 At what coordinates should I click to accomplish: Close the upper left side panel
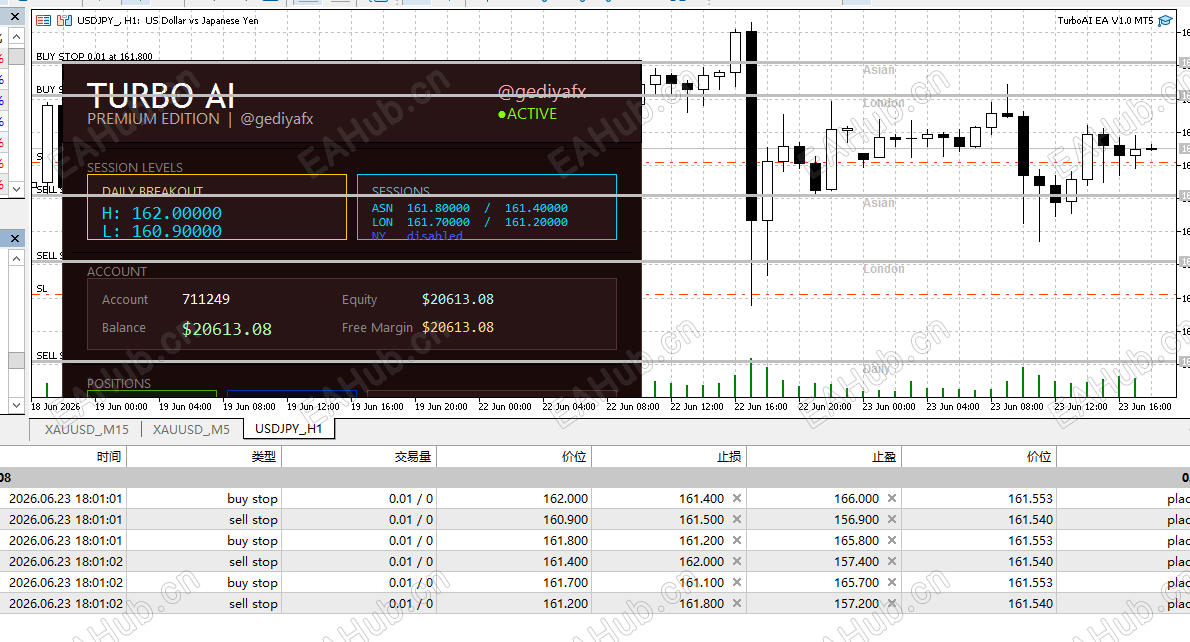click(15, 16)
